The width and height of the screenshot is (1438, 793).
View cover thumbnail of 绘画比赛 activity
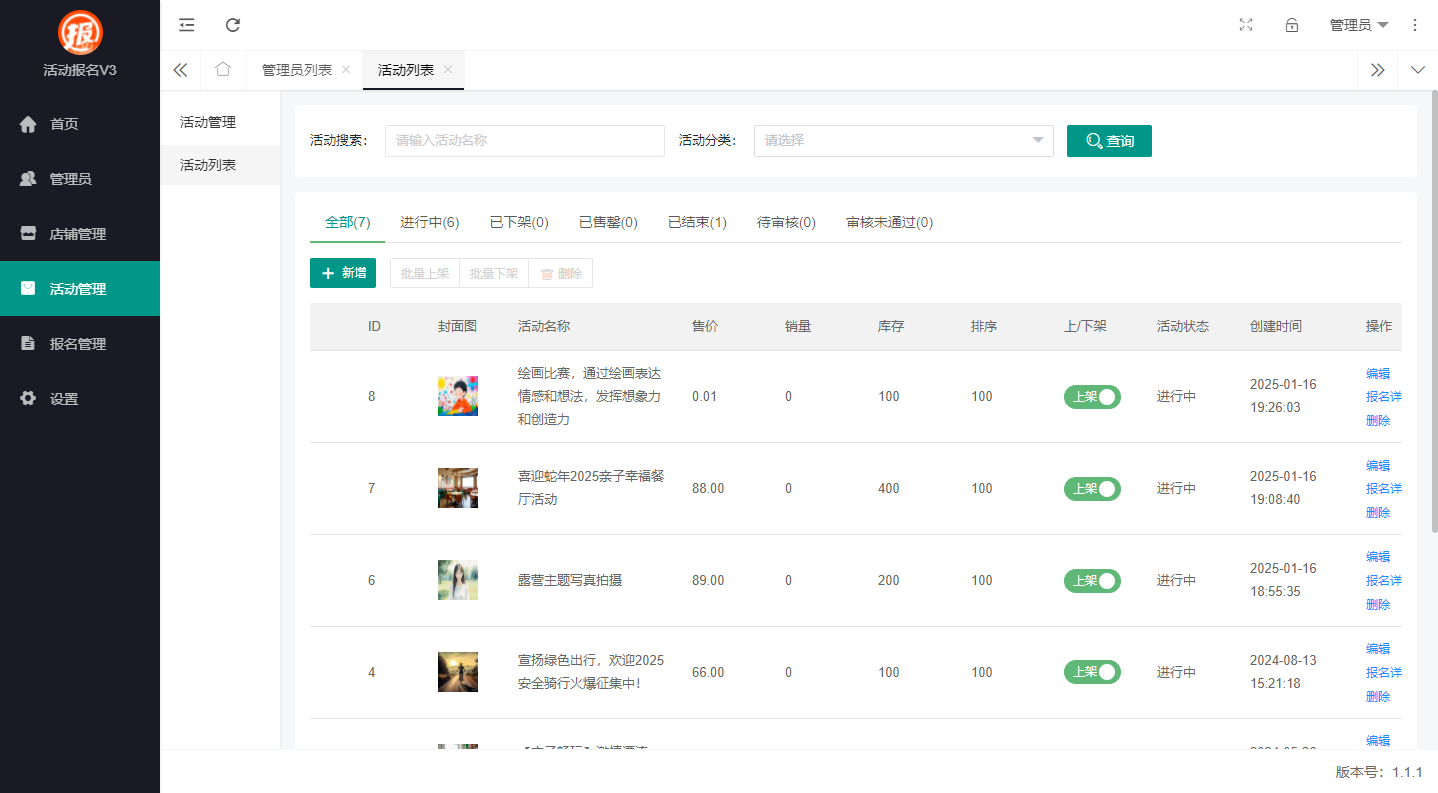click(457, 396)
